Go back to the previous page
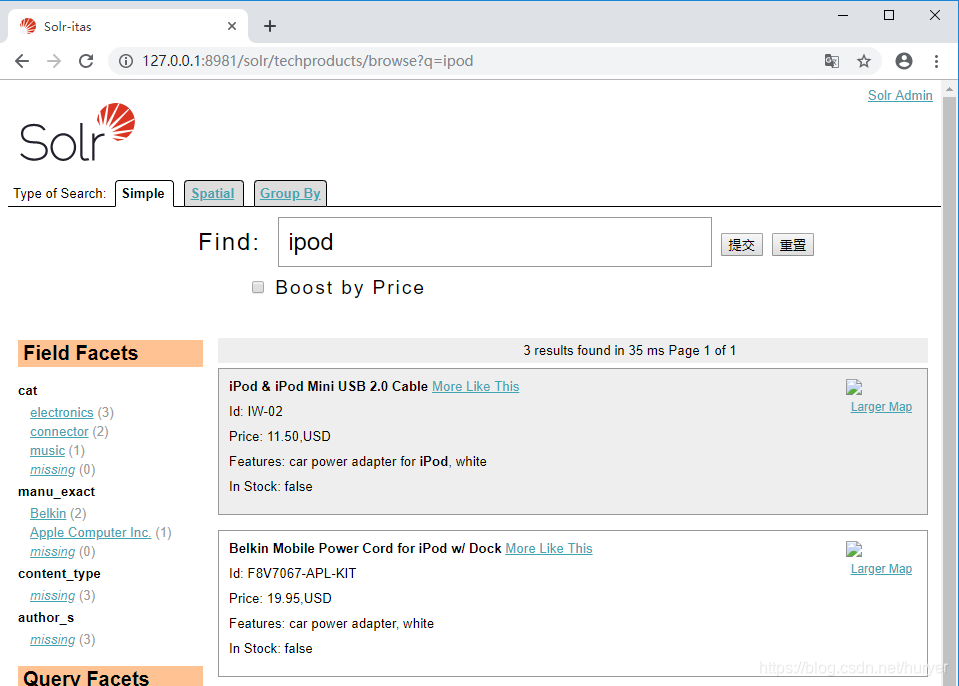The height and width of the screenshot is (686, 959). tap(22, 61)
